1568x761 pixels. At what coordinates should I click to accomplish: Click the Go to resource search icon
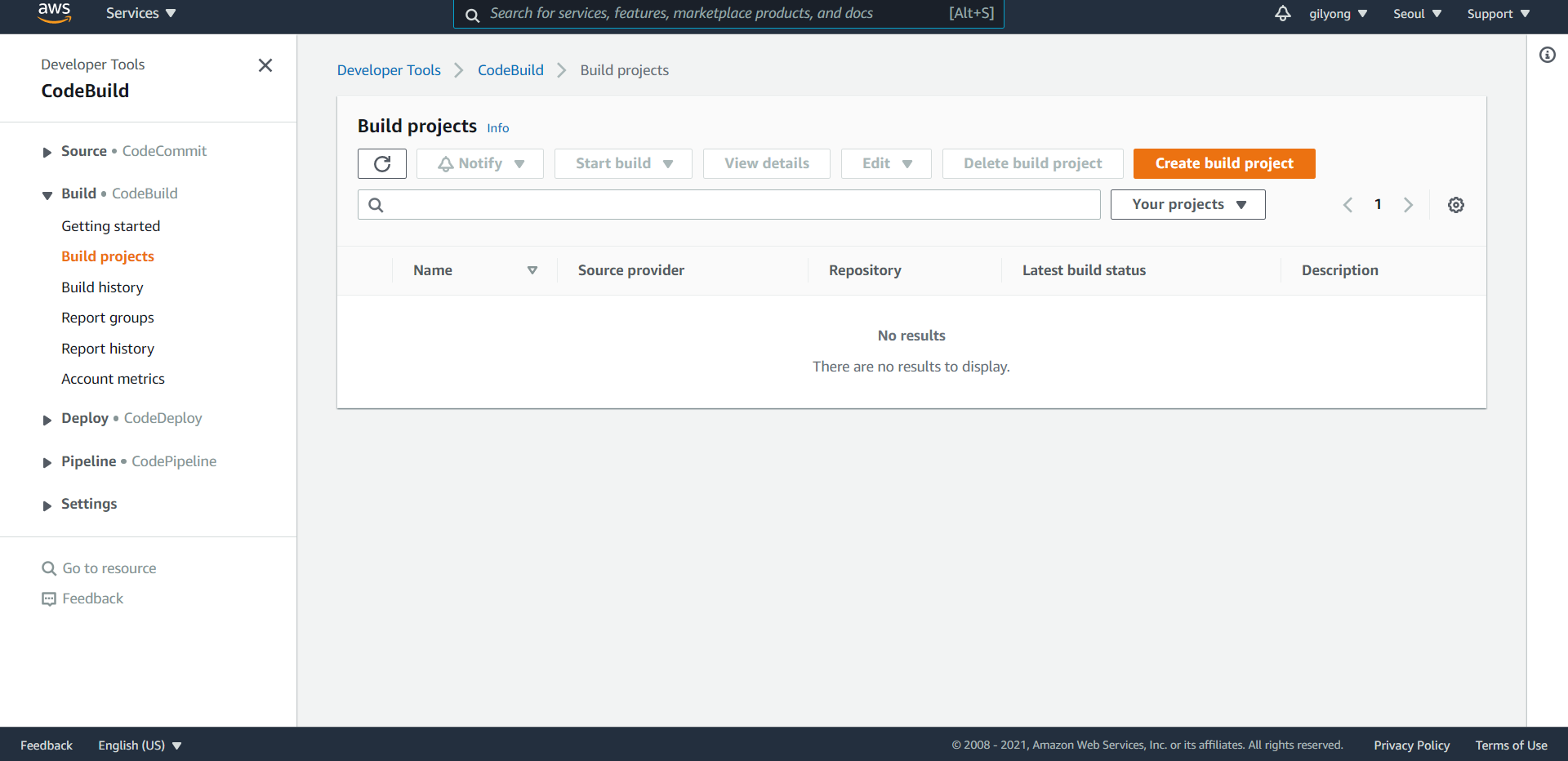(49, 568)
